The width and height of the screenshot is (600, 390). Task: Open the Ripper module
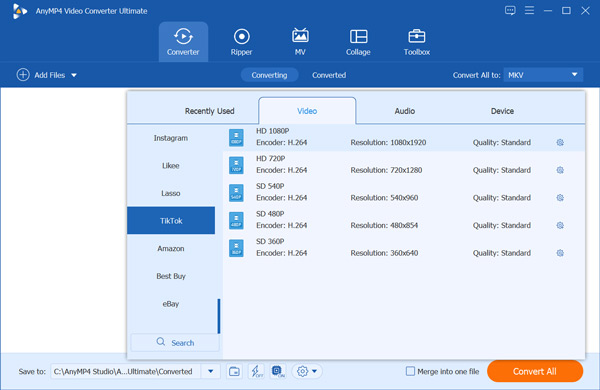click(241, 42)
